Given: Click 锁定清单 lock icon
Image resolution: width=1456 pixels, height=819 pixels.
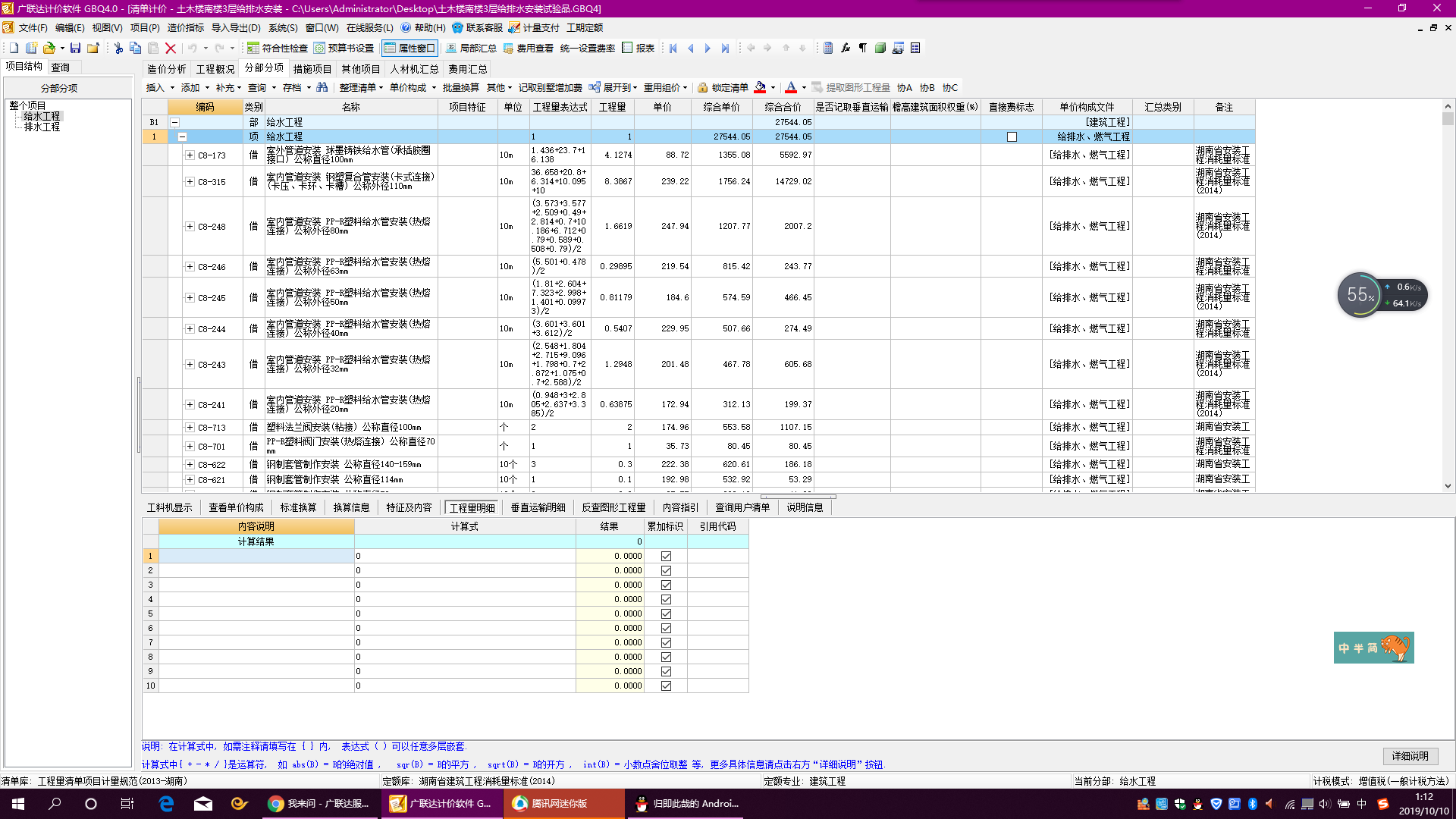Looking at the screenshot, I should pos(702,87).
